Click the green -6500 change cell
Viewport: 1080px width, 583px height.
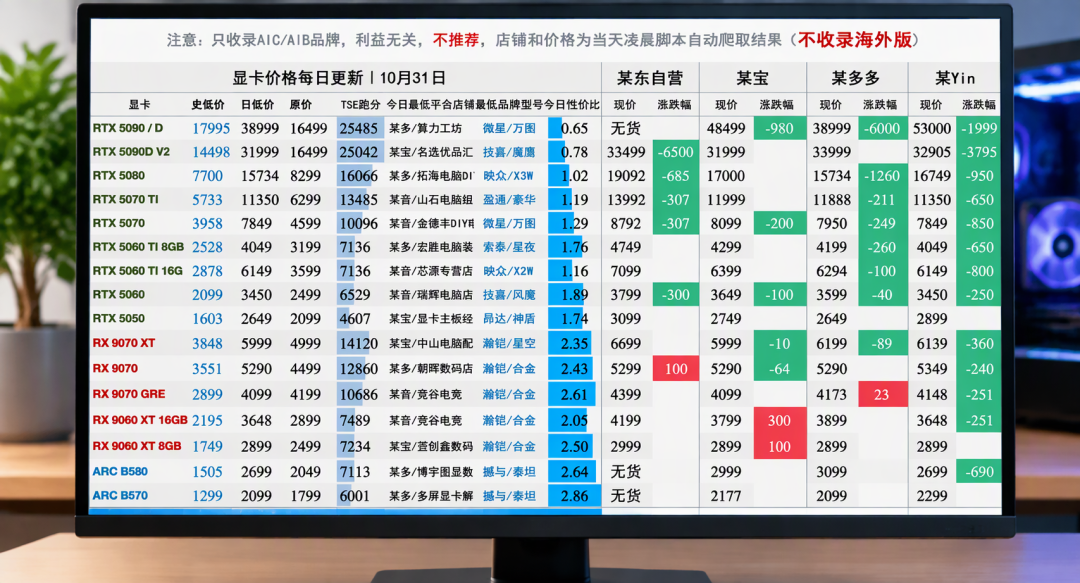[x=676, y=152]
